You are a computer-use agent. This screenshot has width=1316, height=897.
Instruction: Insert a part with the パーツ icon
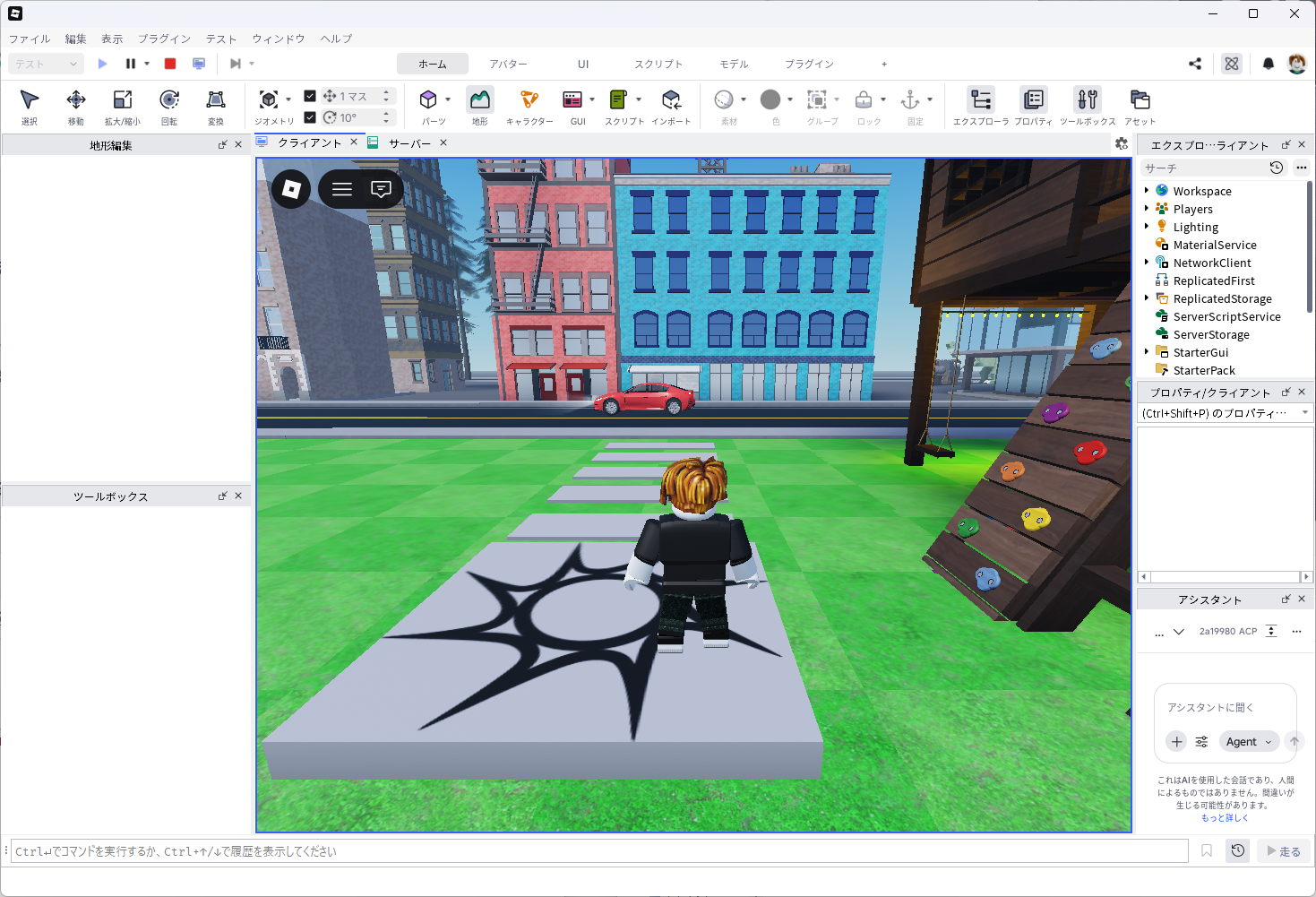coord(429,99)
